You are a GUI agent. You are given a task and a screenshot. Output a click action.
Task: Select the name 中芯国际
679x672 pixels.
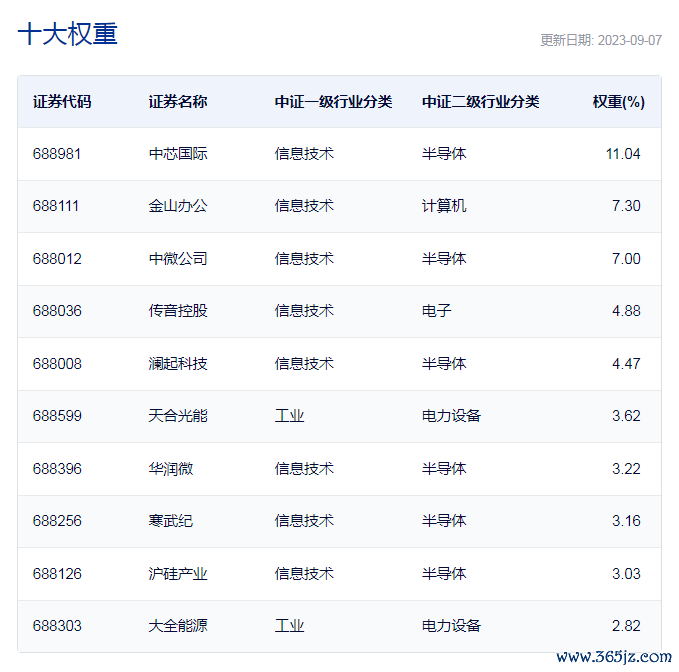178,154
